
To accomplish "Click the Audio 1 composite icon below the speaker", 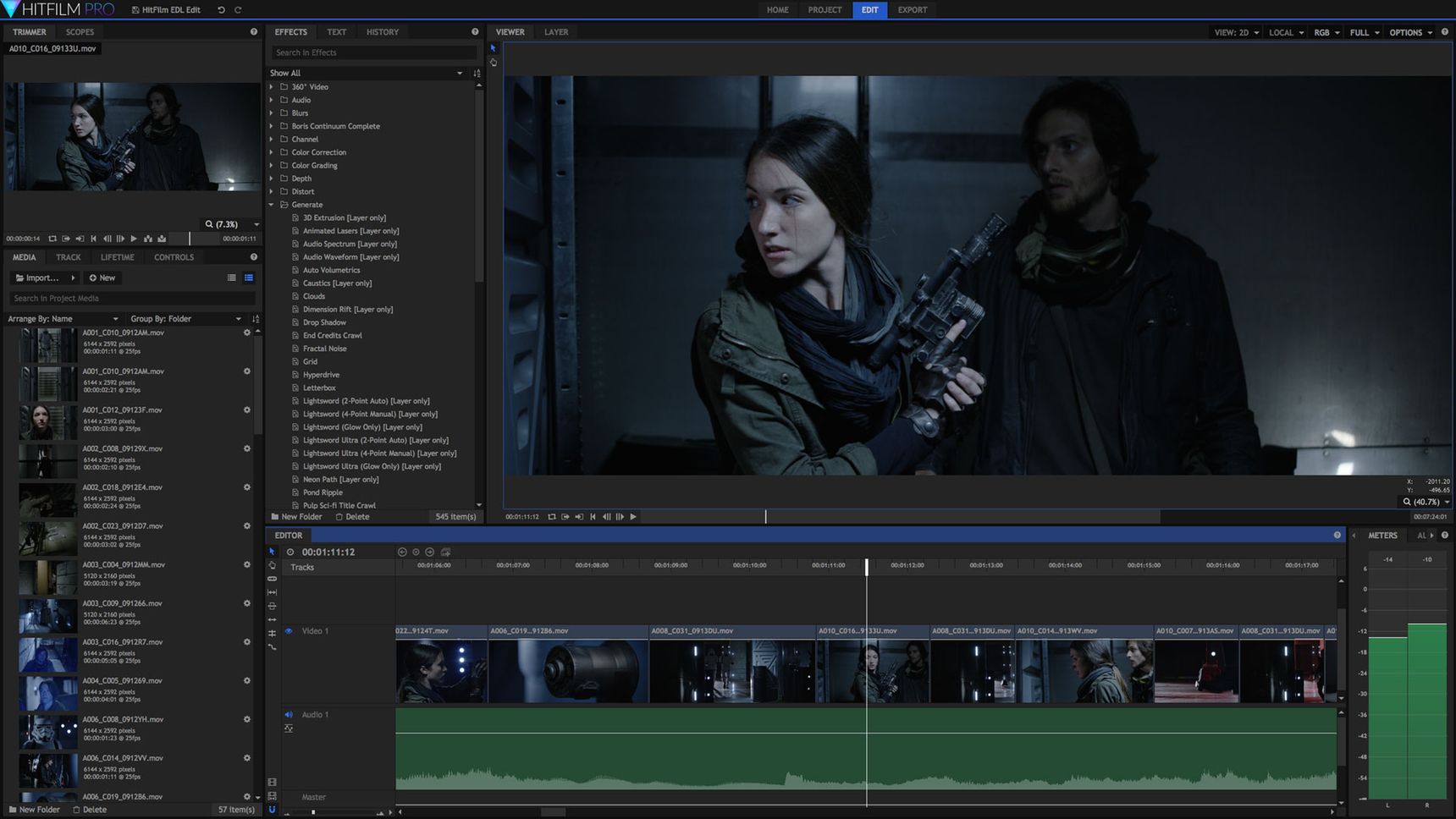I will (289, 728).
